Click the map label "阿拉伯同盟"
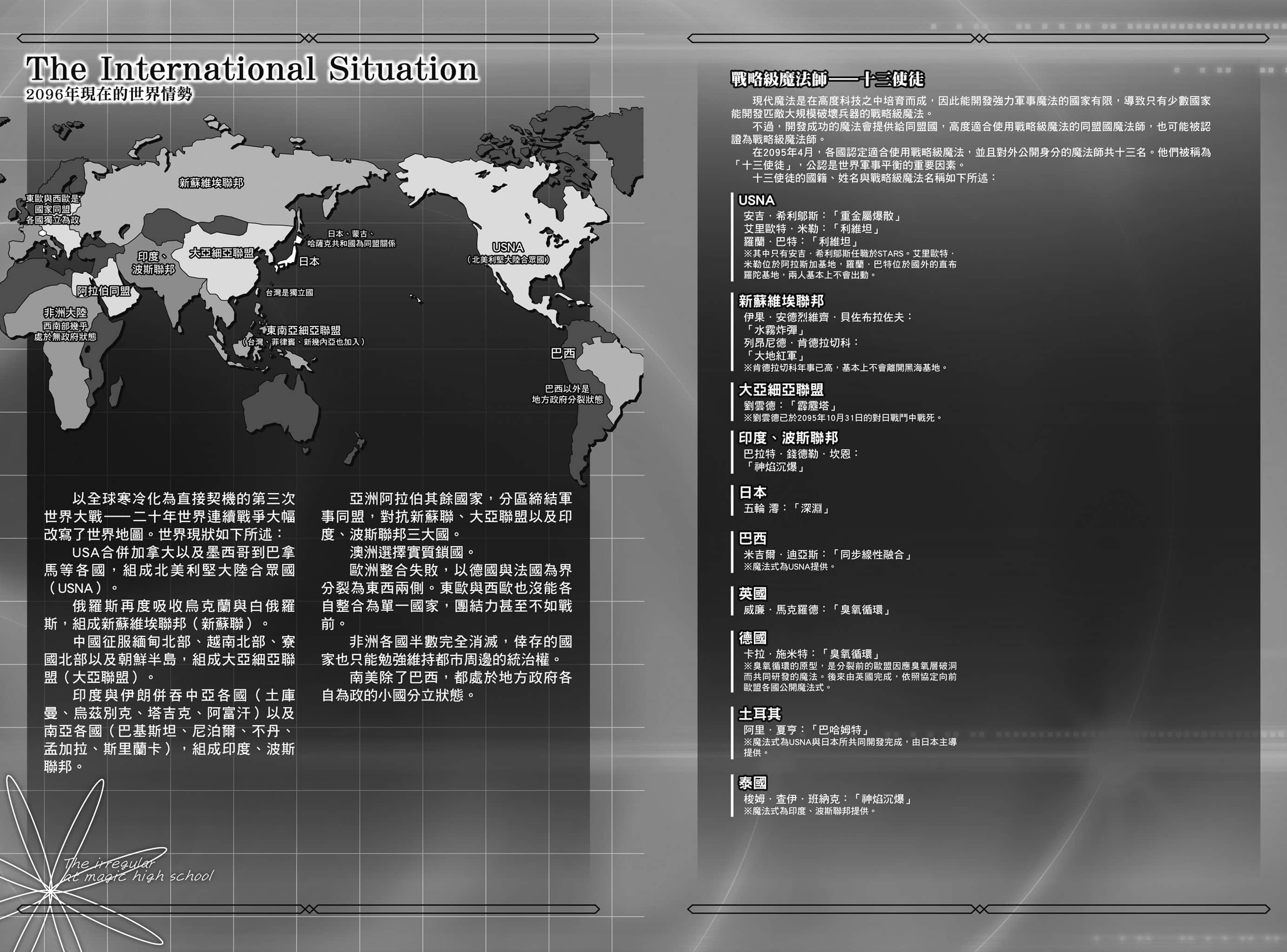Viewport: 1287px width, 952px height. tap(104, 291)
